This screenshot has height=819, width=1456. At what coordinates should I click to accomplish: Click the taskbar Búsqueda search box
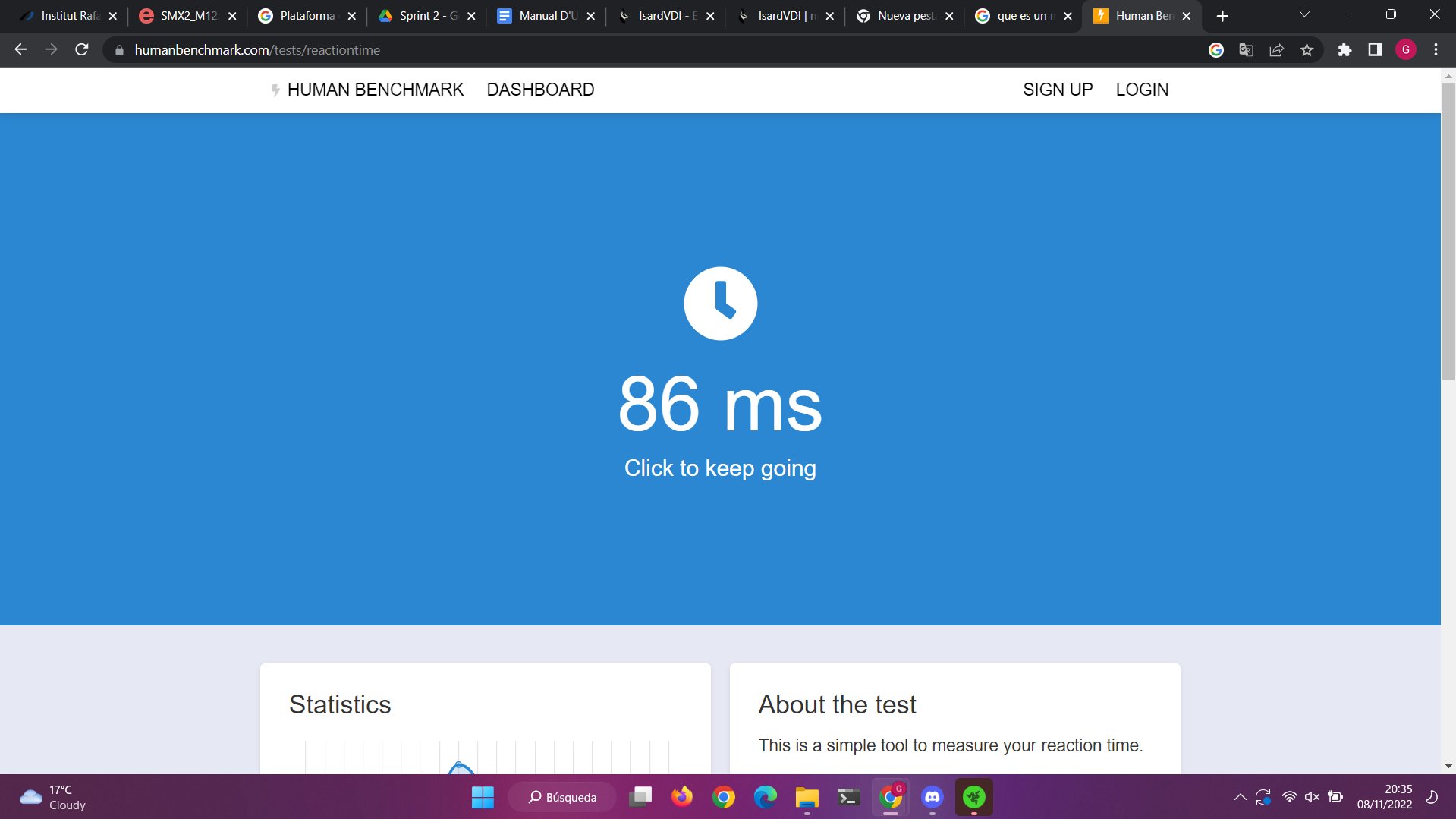[562, 797]
